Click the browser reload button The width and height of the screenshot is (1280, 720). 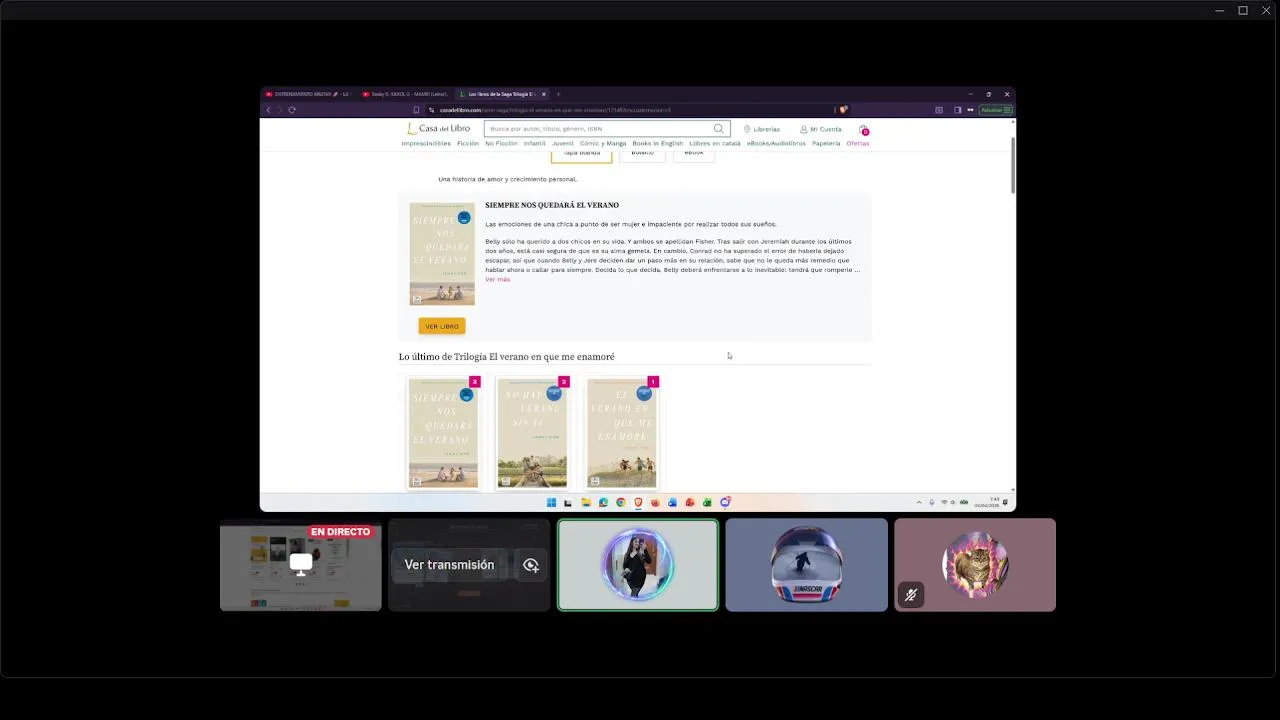point(292,110)
